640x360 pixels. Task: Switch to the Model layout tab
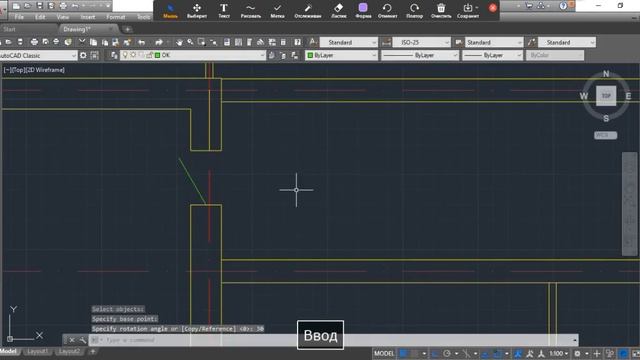pyautogui.click(x=9, y=351)
